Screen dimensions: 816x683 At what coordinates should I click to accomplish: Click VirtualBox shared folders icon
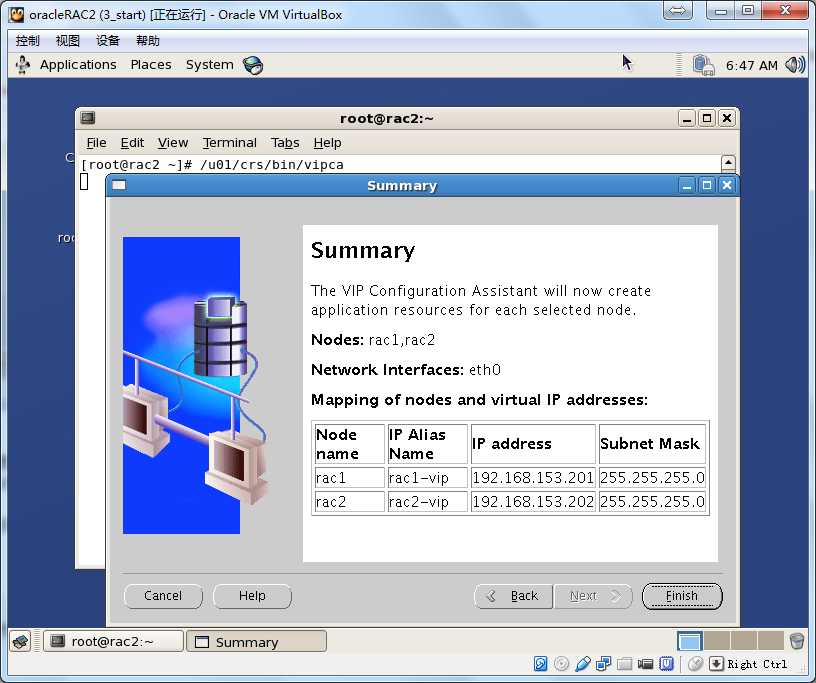tap(624, 664)
